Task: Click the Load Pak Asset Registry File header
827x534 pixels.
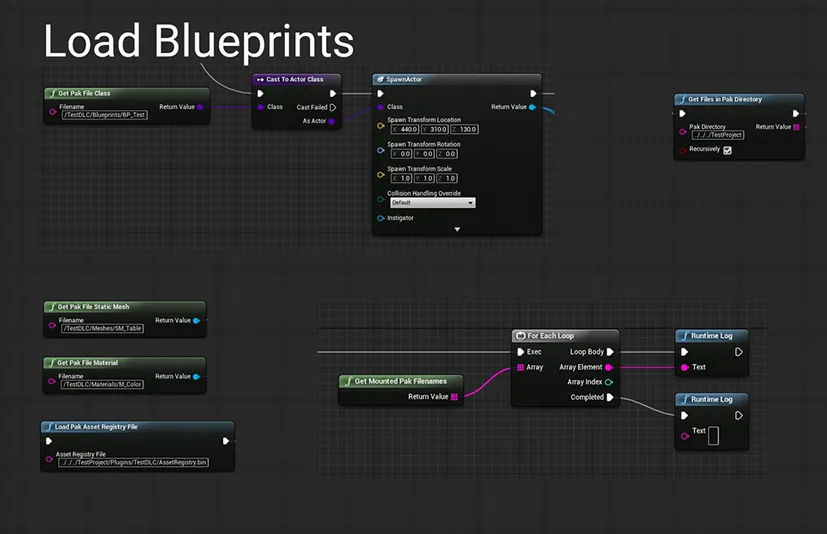Action: (137, 427)
